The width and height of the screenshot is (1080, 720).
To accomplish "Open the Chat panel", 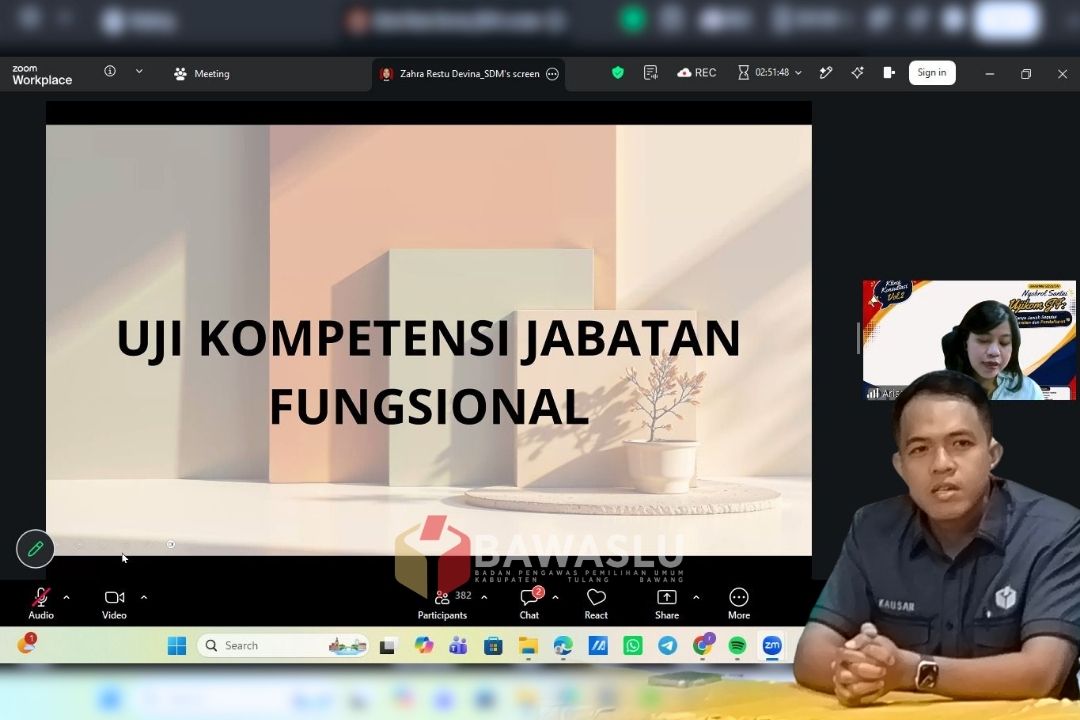I will 529,604.
